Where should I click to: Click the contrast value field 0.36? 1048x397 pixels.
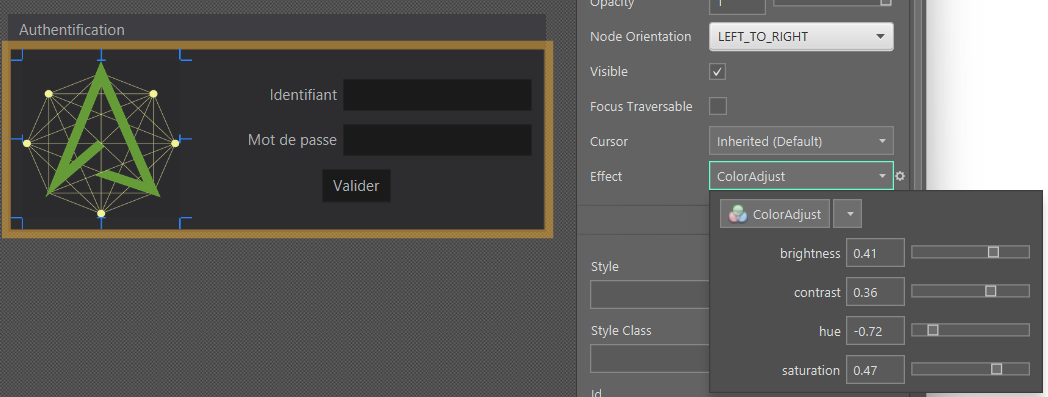[x=876, y=292]
